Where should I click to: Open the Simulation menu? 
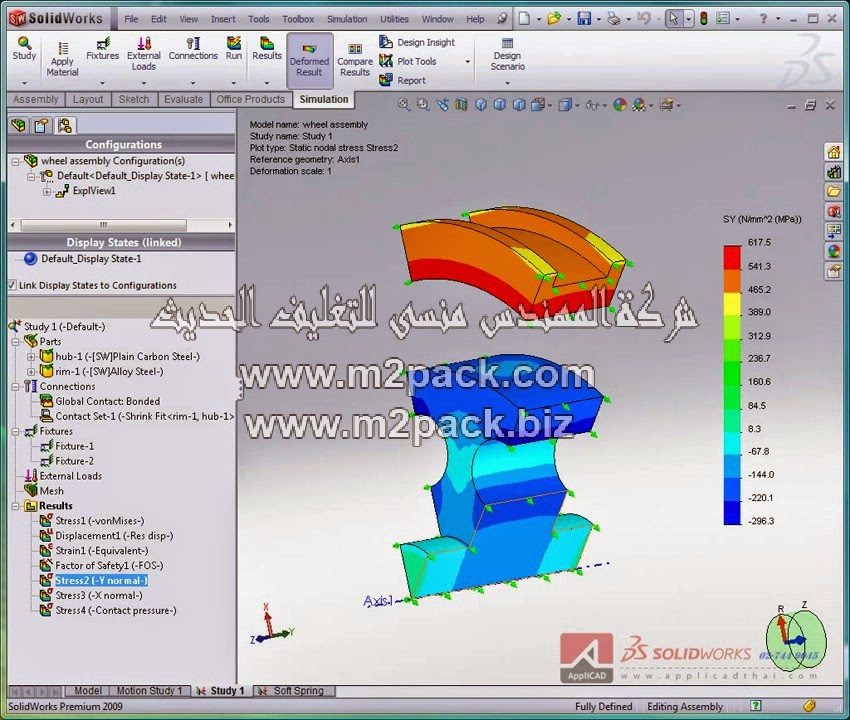347,19
